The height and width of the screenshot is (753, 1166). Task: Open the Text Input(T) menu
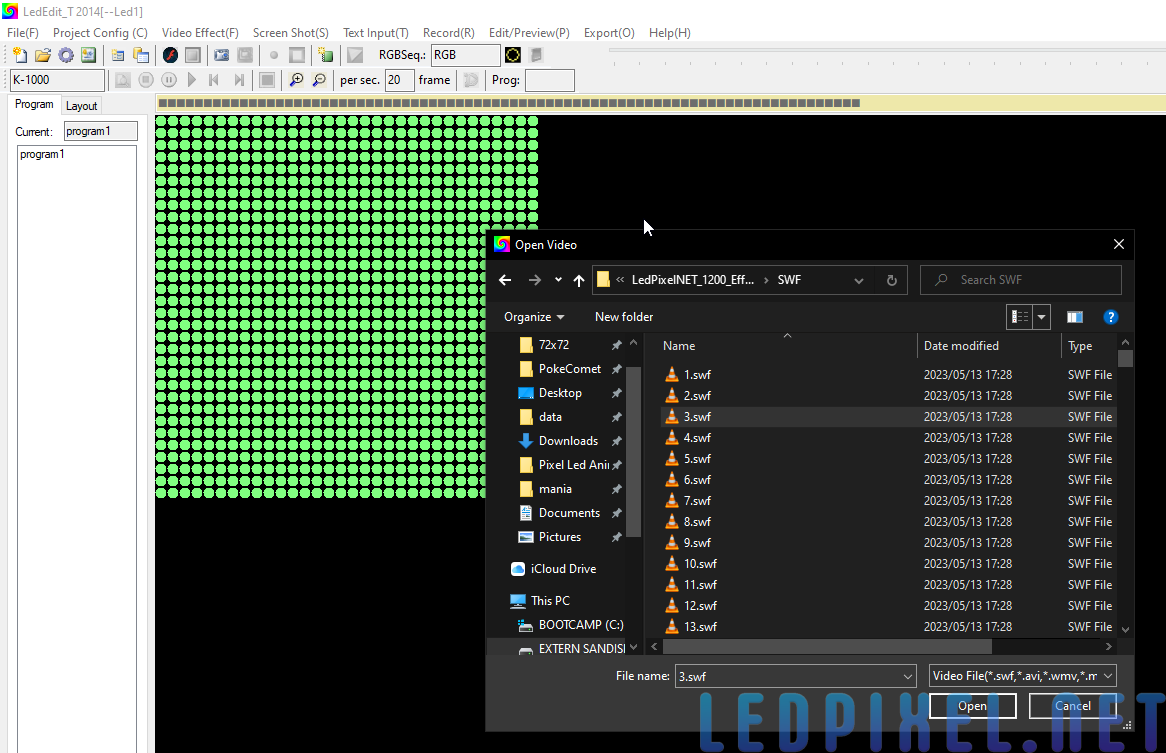(x=376, y=33)
